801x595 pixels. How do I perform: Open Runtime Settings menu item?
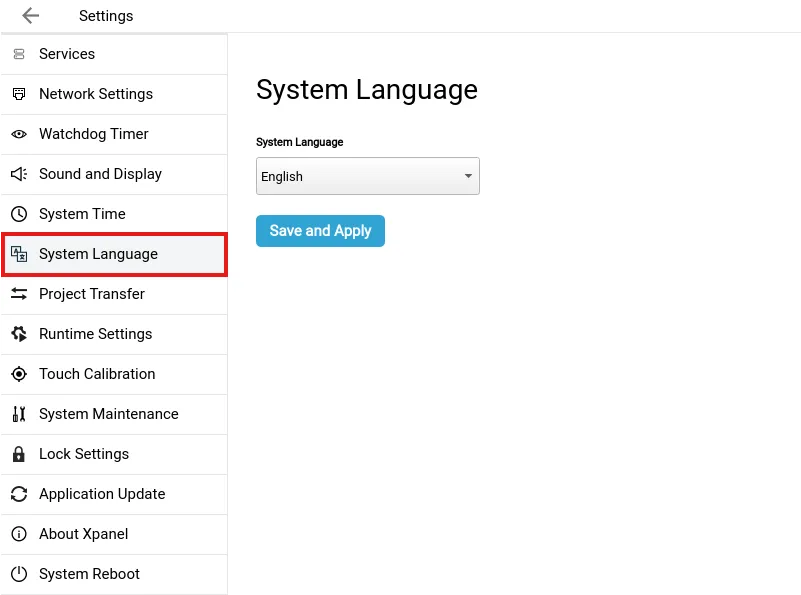coord(95,334)
